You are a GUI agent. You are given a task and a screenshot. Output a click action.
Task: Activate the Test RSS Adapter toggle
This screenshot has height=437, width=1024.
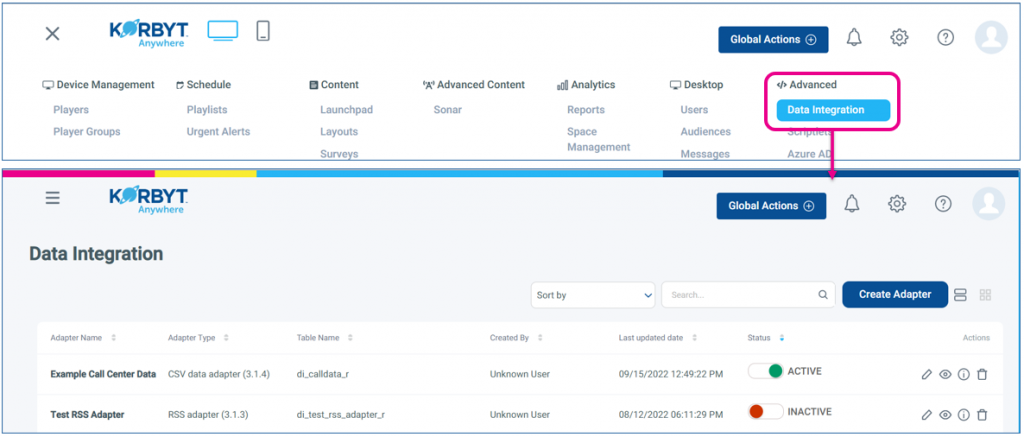tap(766, 412)
